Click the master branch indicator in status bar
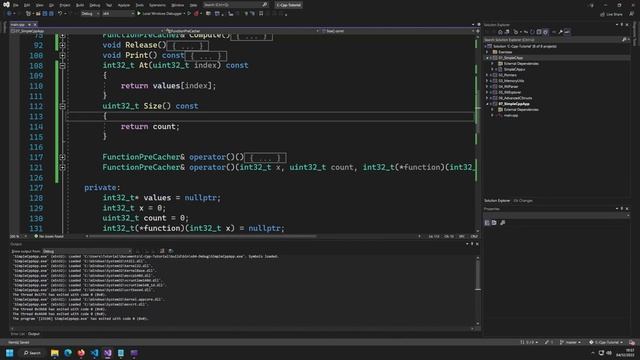The height and width of the screenshot is (360, 640). [571, 342]
